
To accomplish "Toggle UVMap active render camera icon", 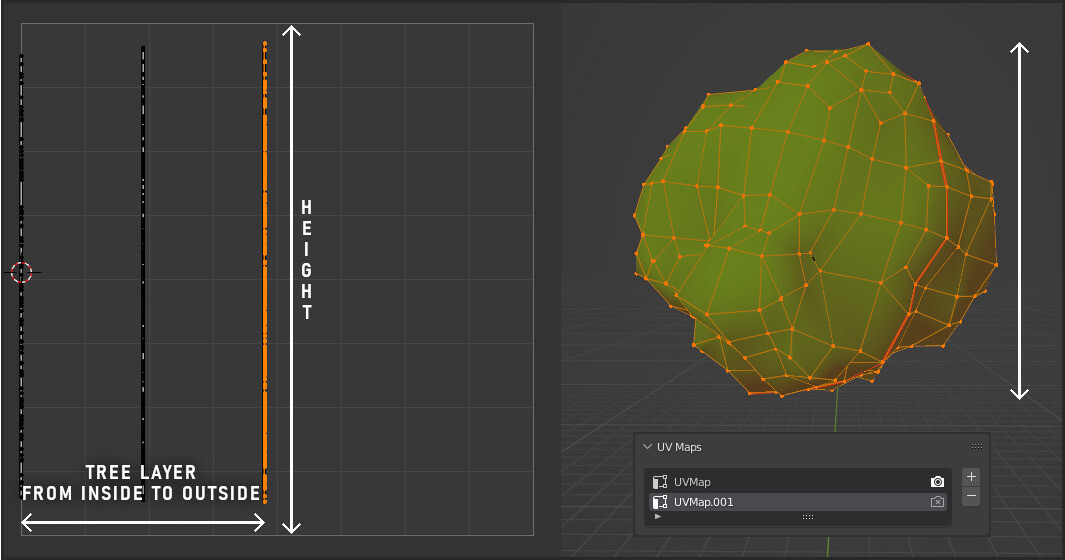I will coord(937,482).
